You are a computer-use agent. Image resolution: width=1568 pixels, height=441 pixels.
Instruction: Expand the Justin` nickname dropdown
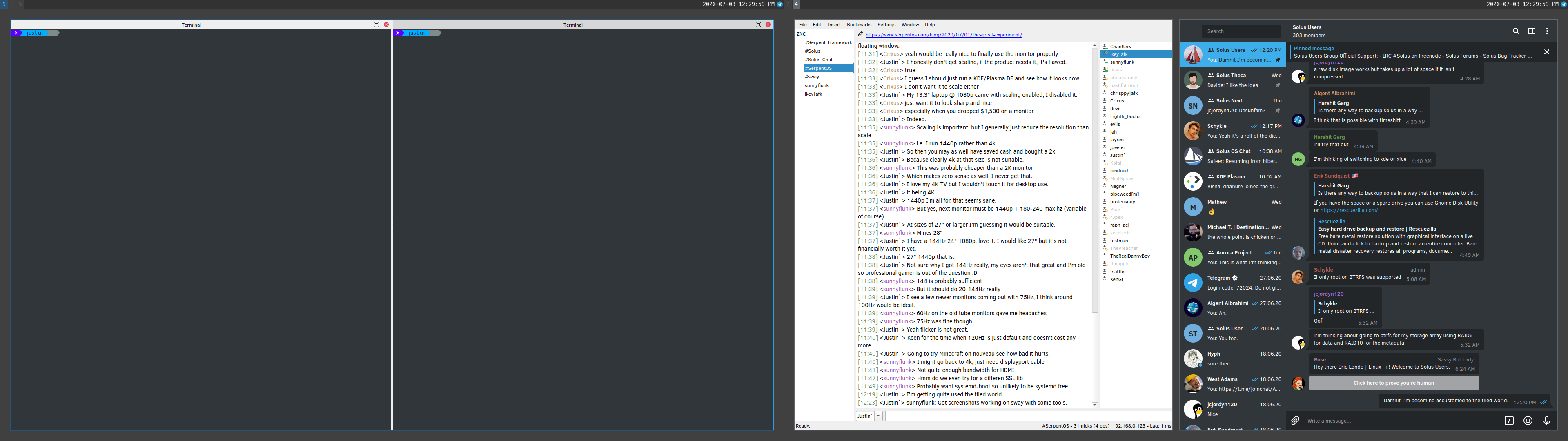coord(878,416)
